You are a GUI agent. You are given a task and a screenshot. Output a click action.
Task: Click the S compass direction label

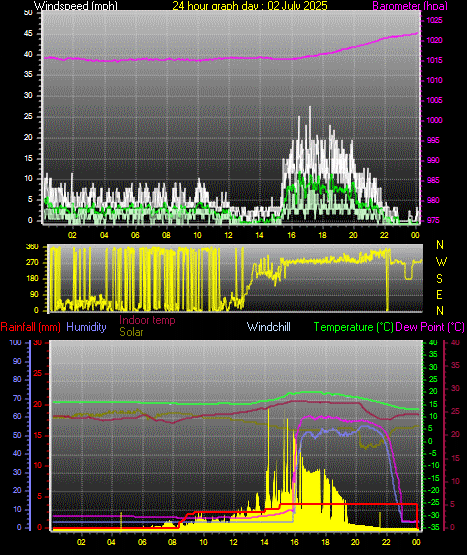click(440, 279)
